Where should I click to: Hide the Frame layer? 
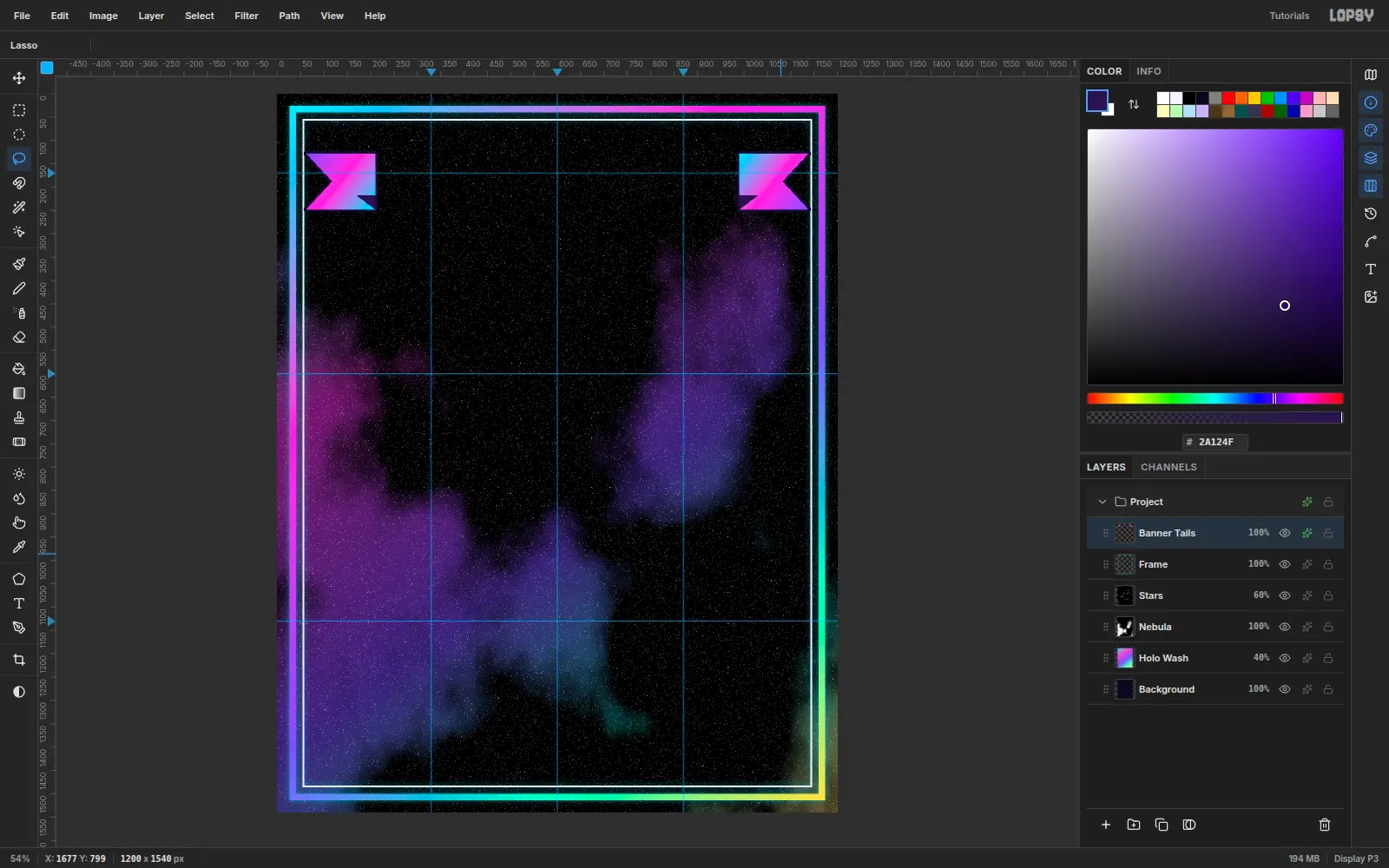point(1285,564)
